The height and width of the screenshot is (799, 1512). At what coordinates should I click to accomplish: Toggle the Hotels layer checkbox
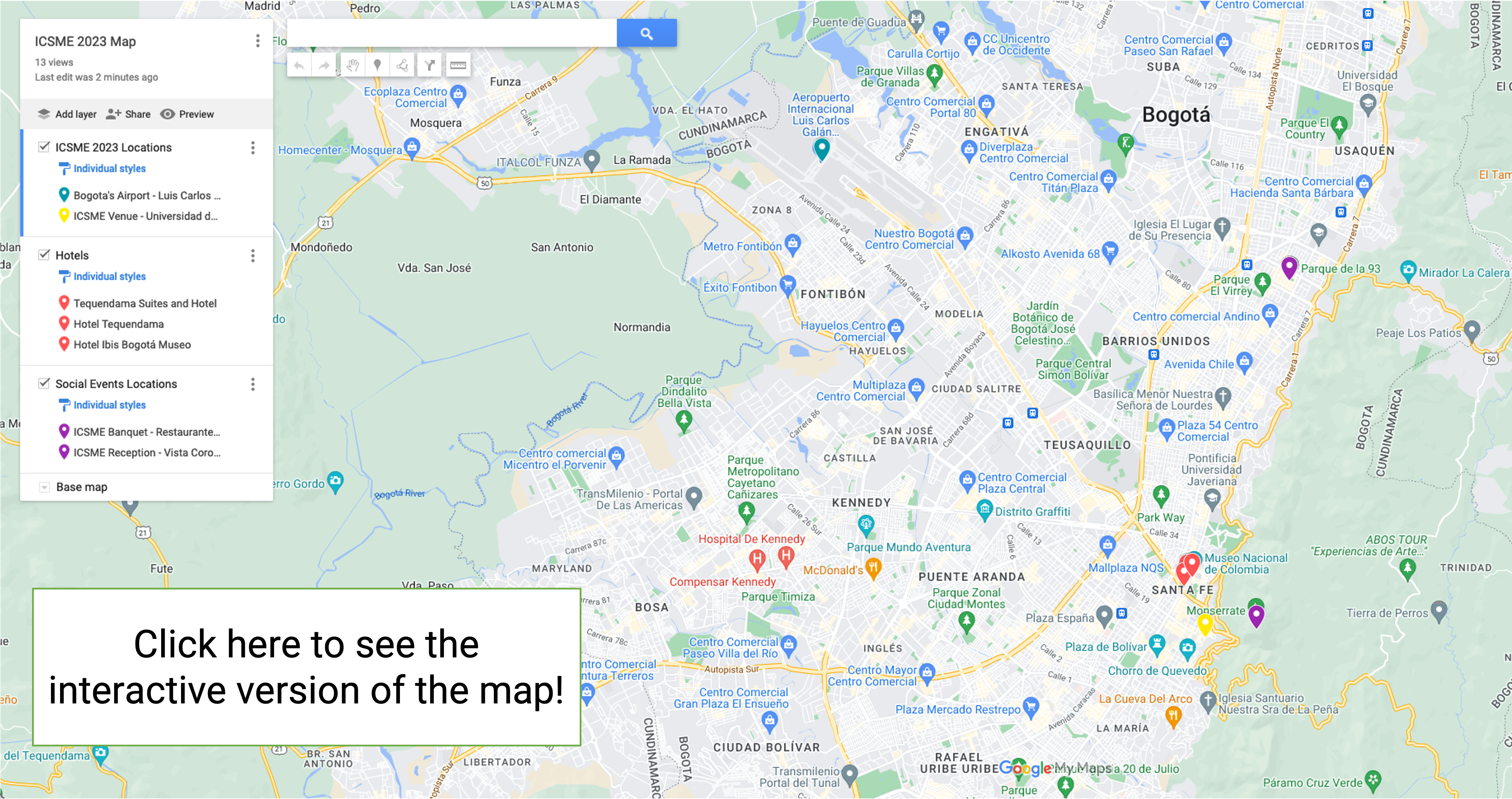tap(44, 255)
